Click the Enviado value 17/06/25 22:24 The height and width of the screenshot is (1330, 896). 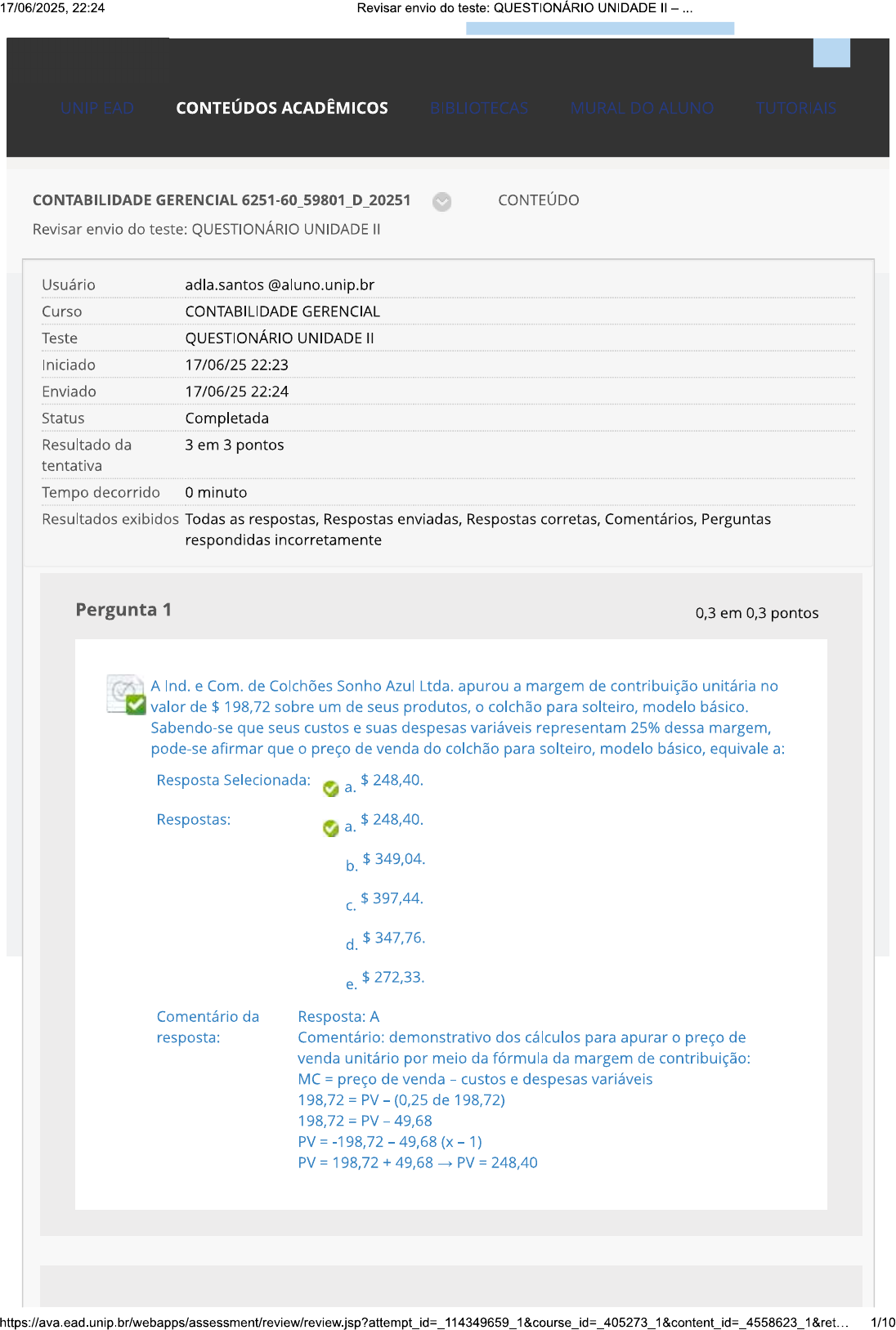236,392
